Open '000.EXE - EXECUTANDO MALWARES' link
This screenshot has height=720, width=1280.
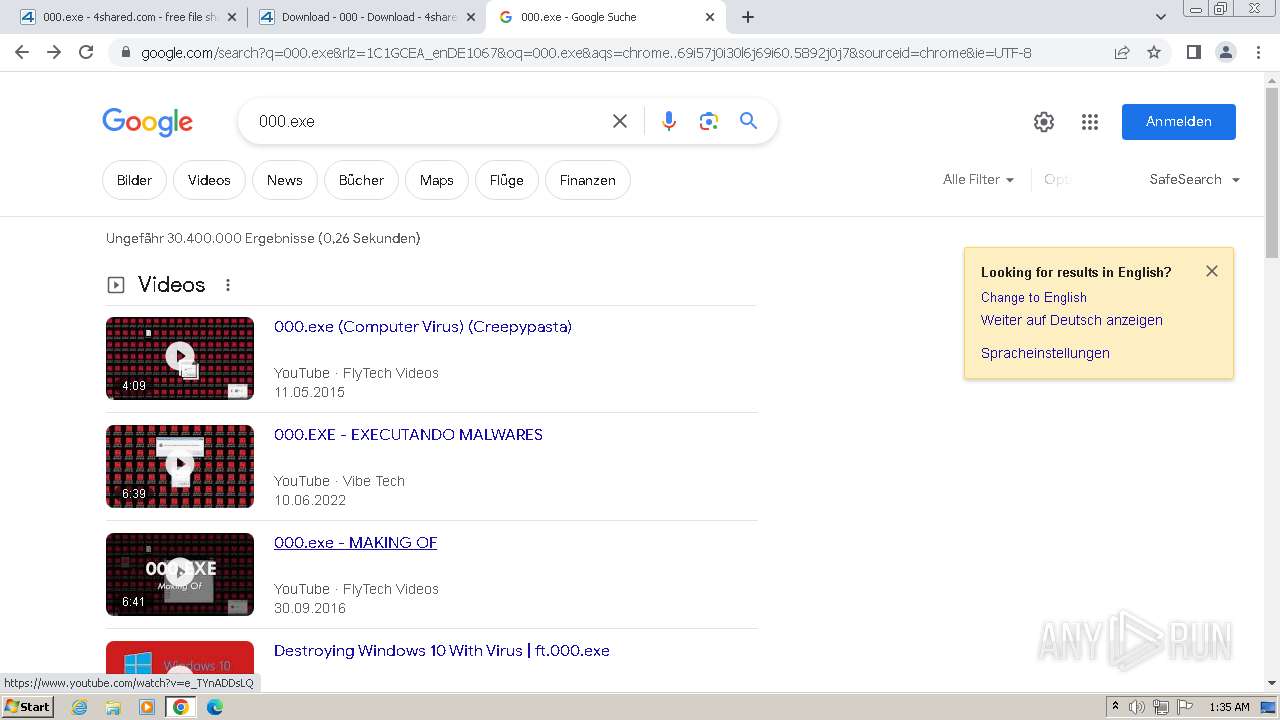click(408, 435)
